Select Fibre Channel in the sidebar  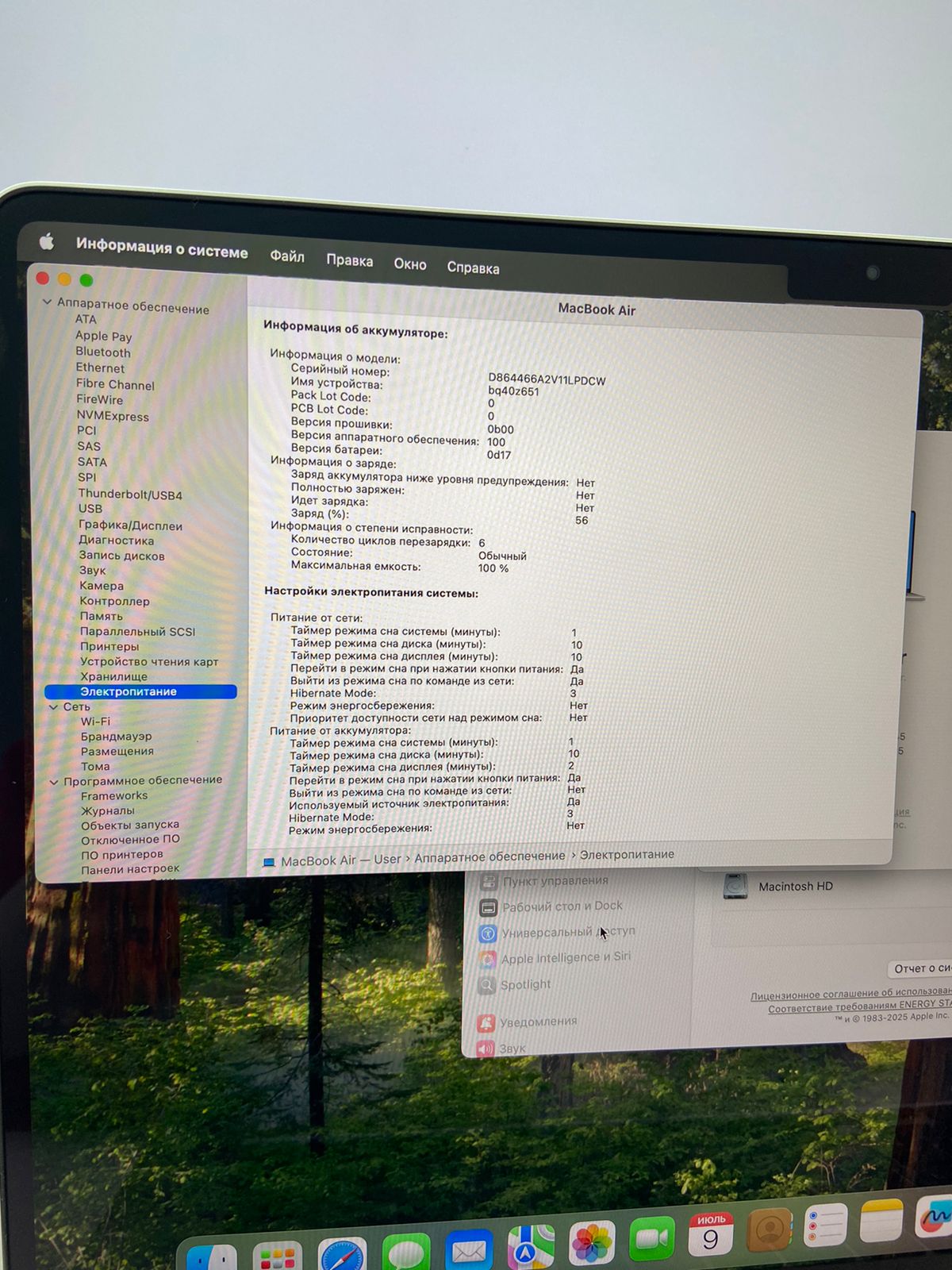tap(115, 384)
